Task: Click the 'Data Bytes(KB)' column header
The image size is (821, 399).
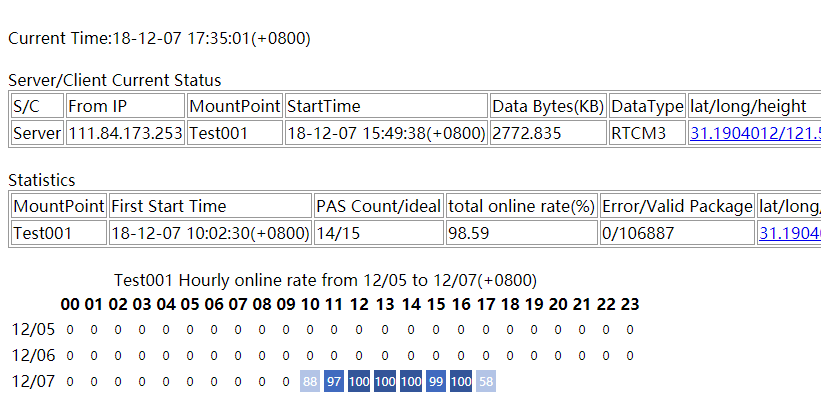Action: [548, 106]
